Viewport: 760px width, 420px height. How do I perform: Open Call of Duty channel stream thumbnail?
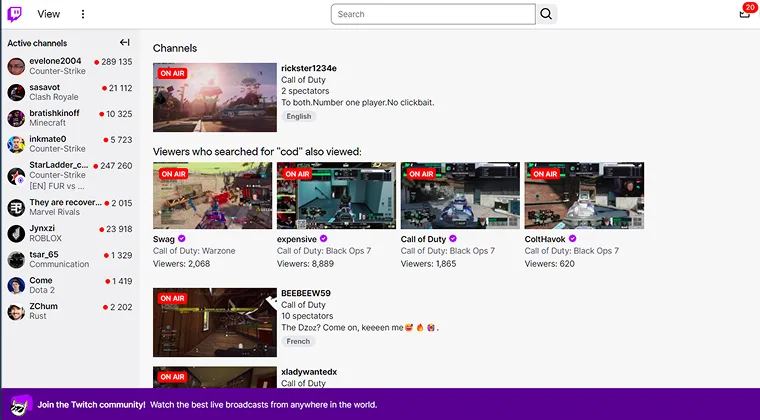point(460,195)
